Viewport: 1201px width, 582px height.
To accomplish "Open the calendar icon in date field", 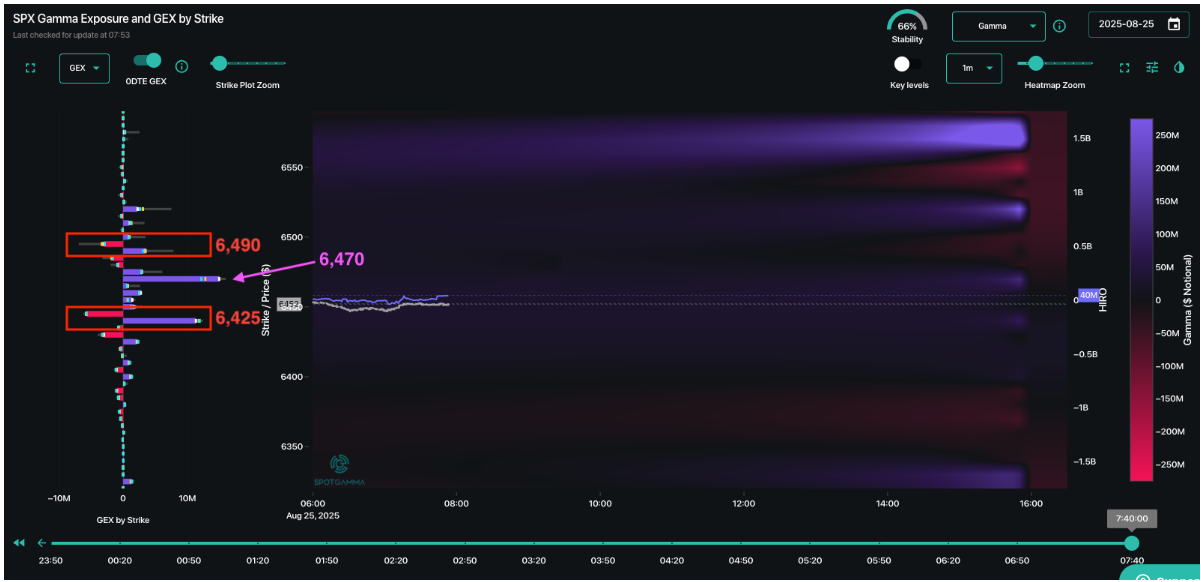I will [x=1174, y=24].
